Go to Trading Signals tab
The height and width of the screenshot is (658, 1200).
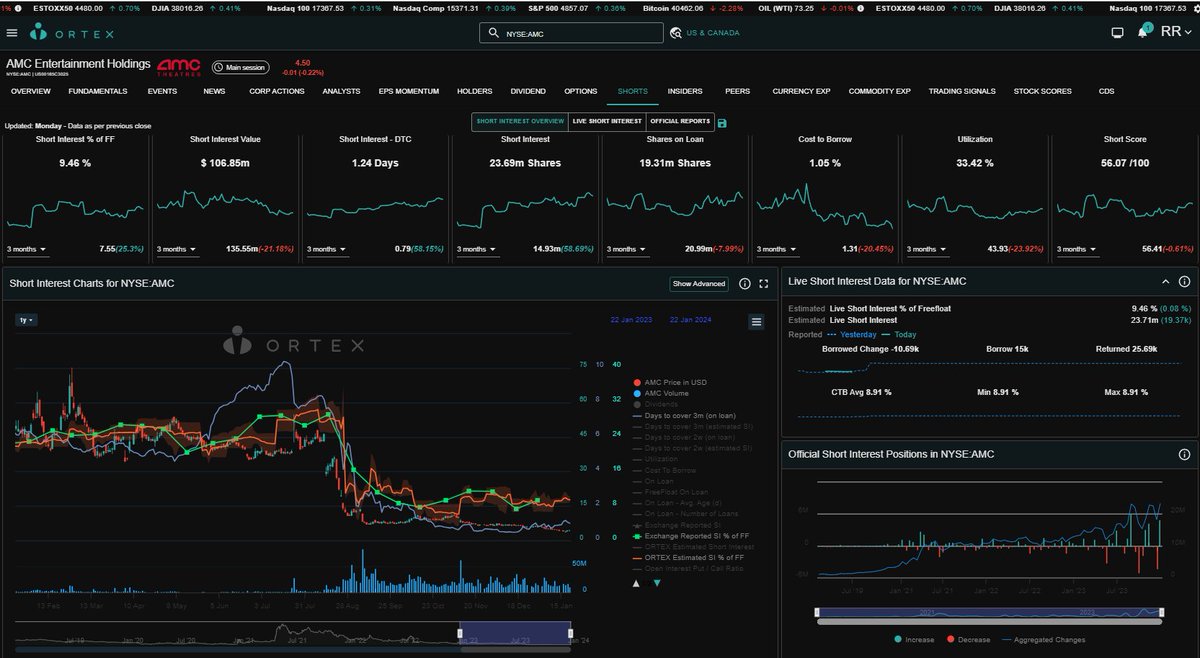[x=962, y=91]
